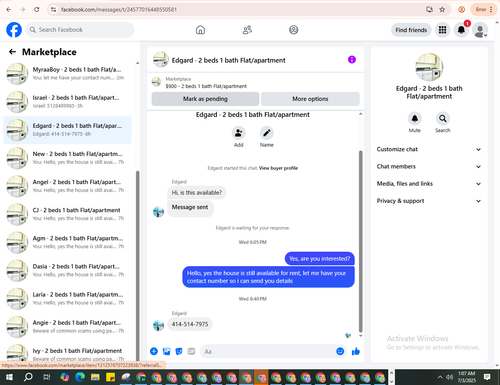Image resolution: width=500 pixels, height=385 pixels.
Task: Expand Media, files and links section
Action: pos(429,184)
